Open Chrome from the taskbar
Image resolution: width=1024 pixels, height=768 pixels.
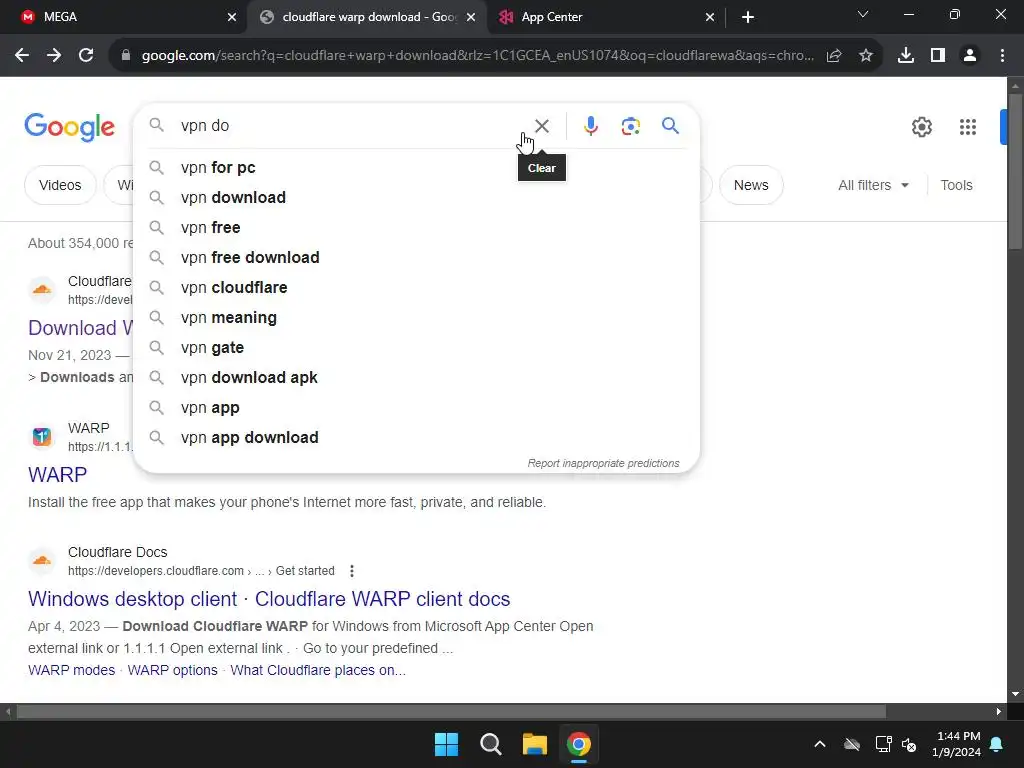(x=579, y=744)
